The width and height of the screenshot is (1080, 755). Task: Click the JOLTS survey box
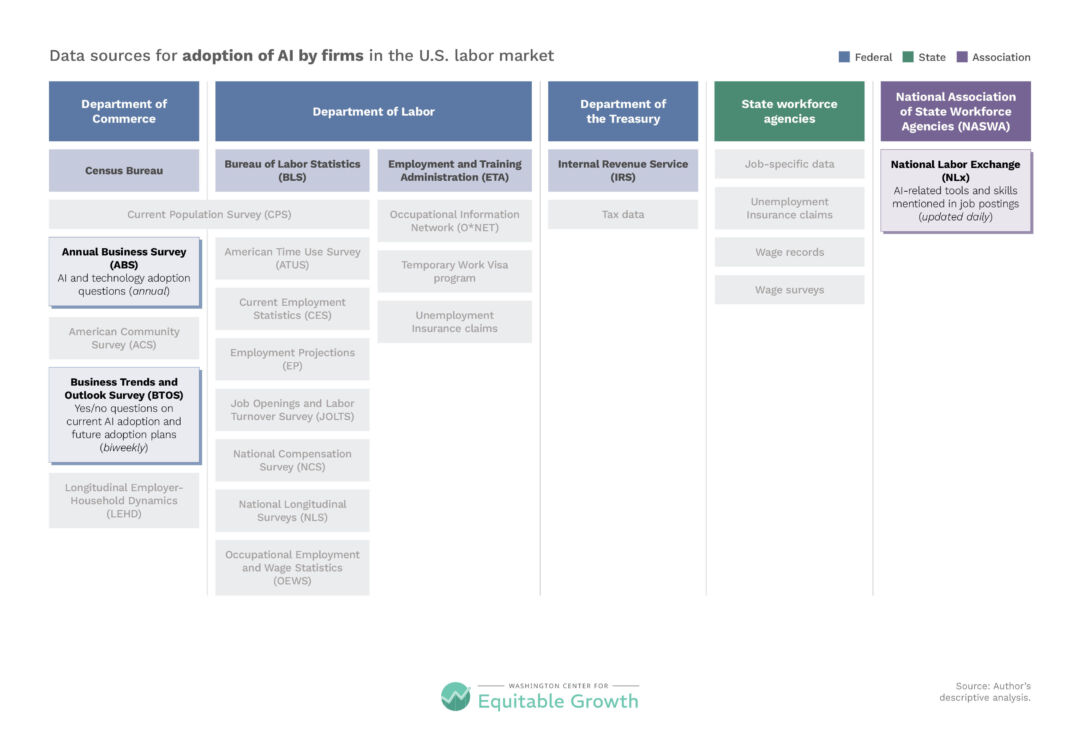click(x=292, y=410)
